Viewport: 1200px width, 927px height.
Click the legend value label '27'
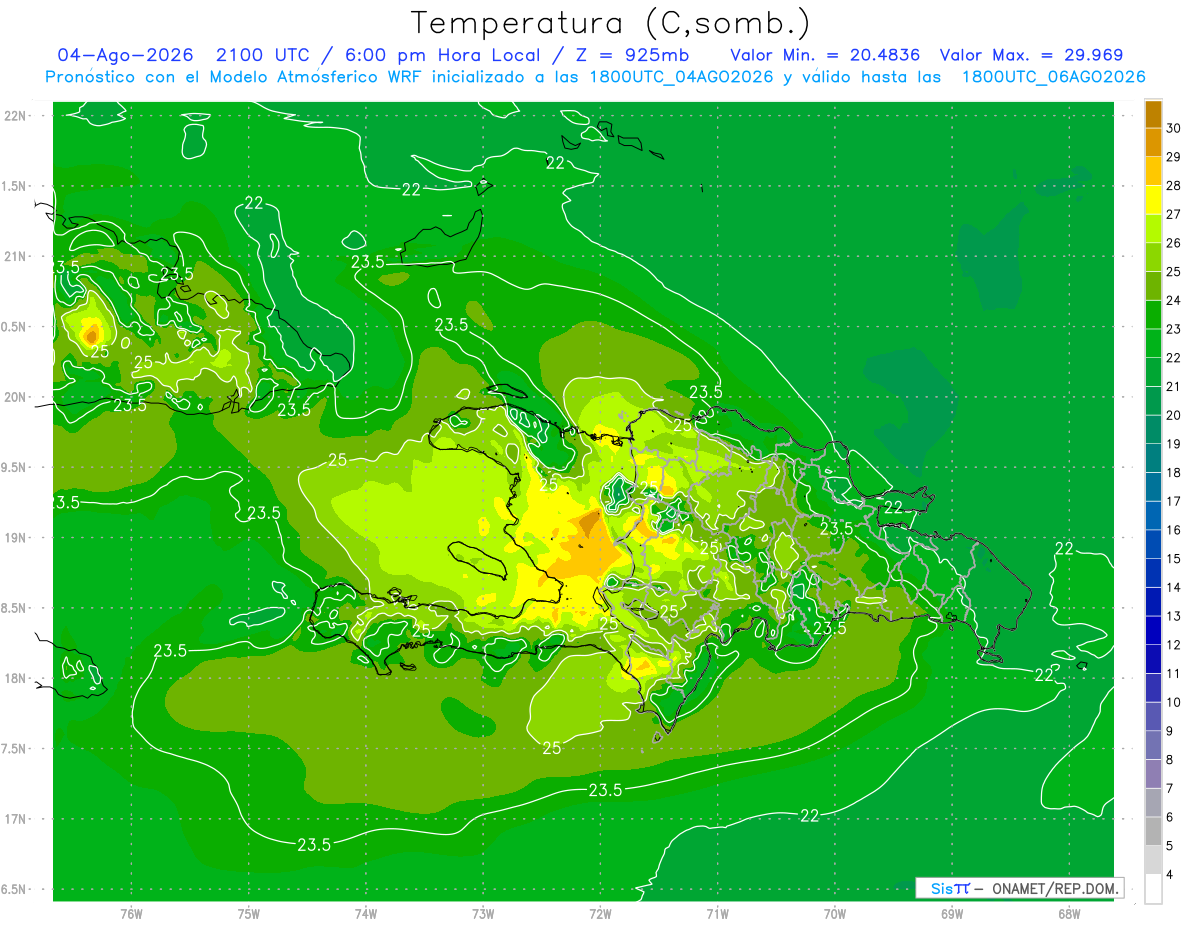click(1174, 214)
